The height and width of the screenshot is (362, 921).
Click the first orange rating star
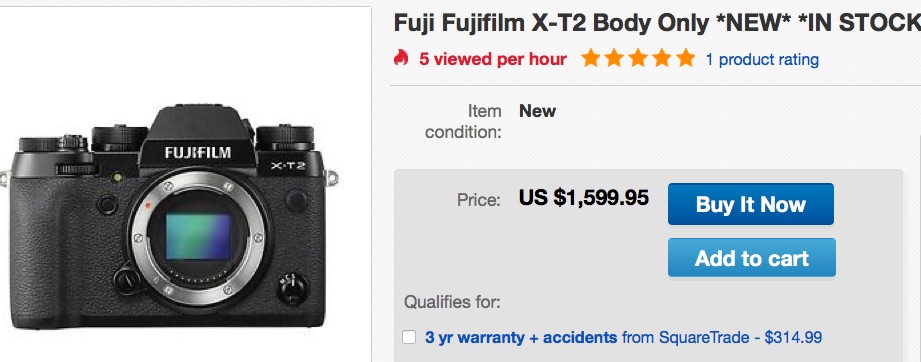click(x=590, y=58)
